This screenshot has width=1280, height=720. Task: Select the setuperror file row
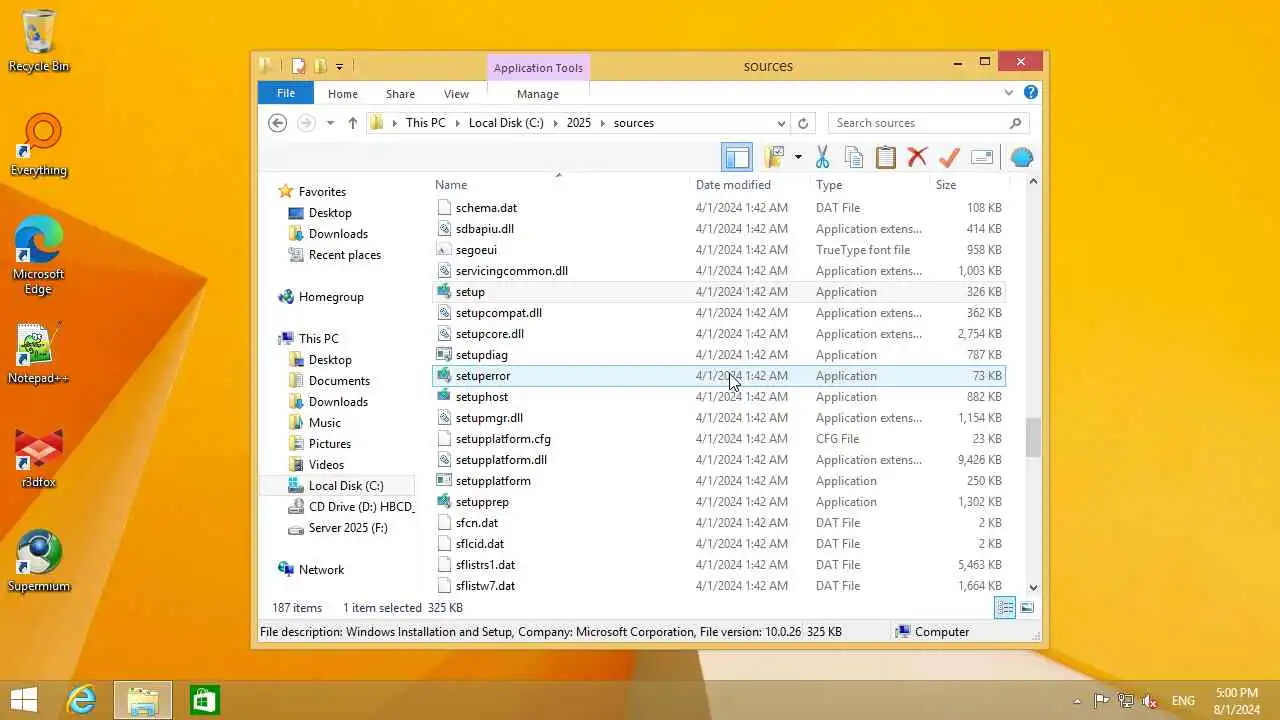coord(718,376)
